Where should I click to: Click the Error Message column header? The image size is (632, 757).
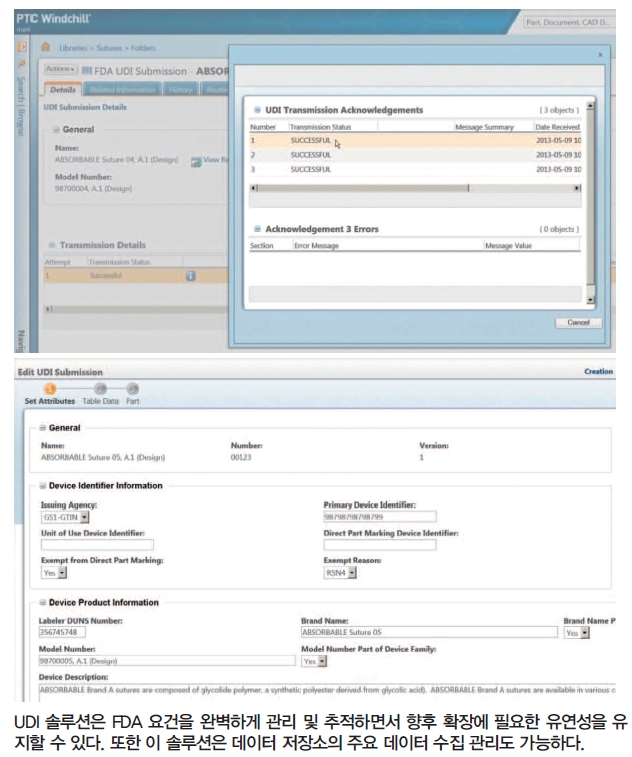[316, 246]
